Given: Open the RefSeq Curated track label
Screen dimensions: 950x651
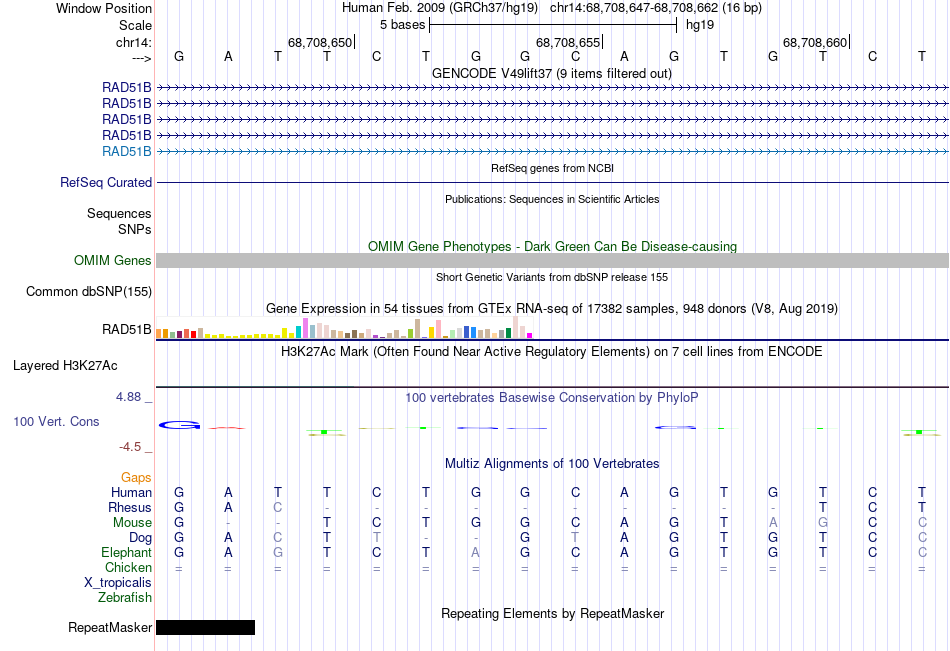Looking at the screenshot, I should (x=106, y=182).
